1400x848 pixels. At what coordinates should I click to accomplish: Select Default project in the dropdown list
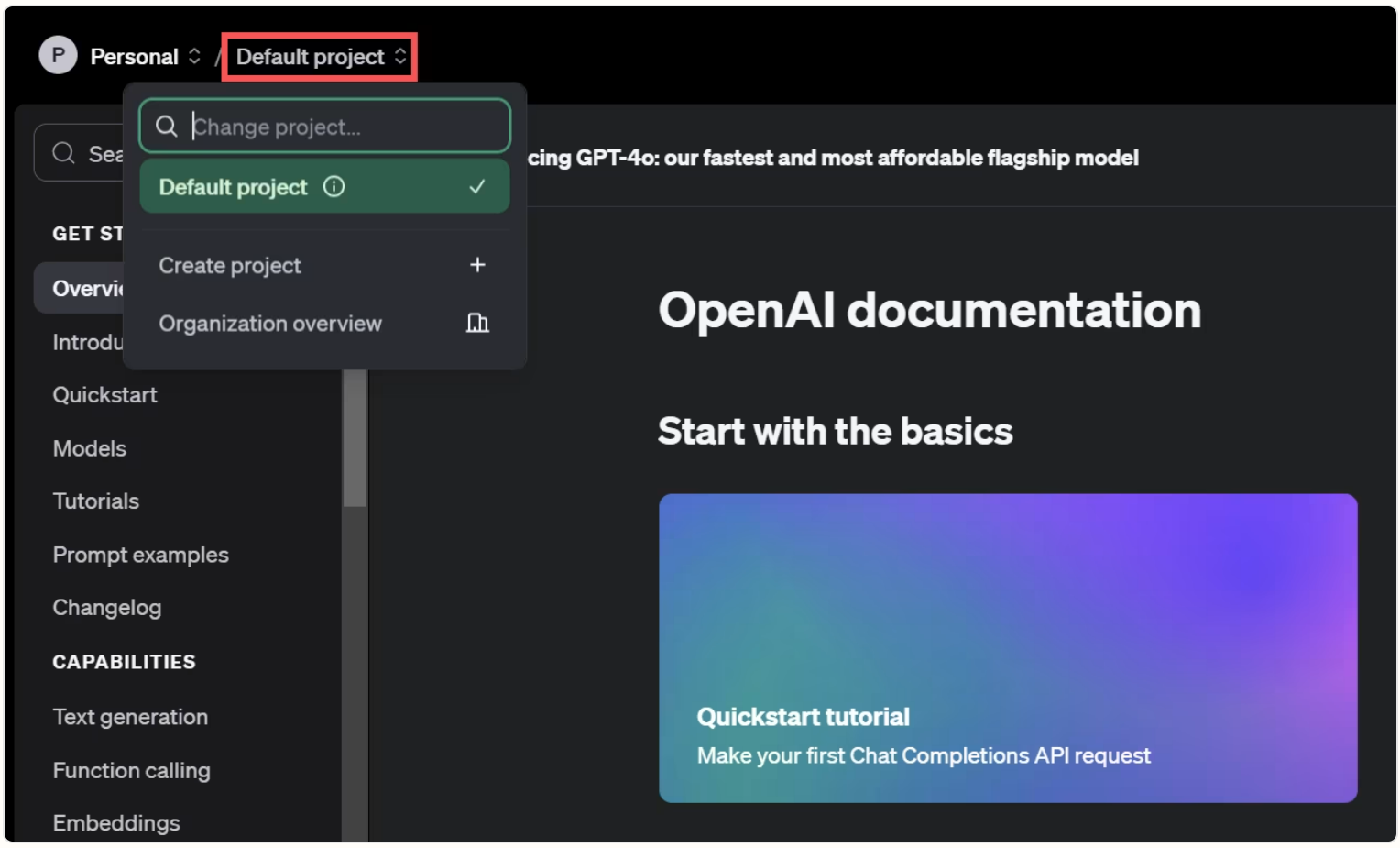coord(324,187)
